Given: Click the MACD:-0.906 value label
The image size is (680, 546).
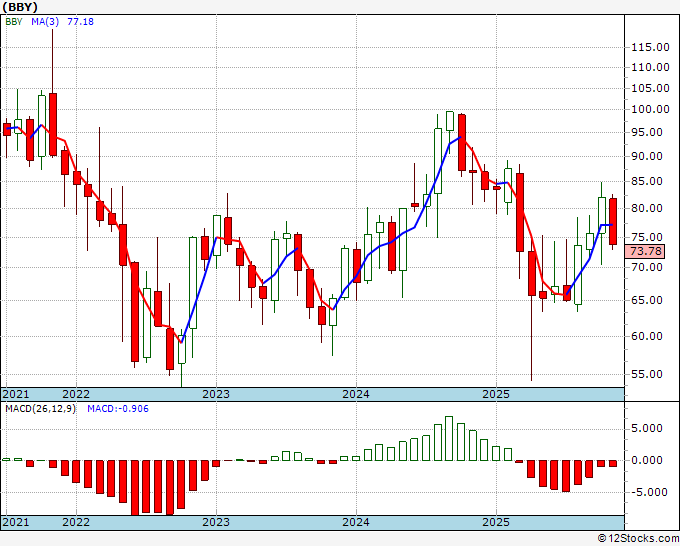Looking at the screenshot, I should (118, 409).
